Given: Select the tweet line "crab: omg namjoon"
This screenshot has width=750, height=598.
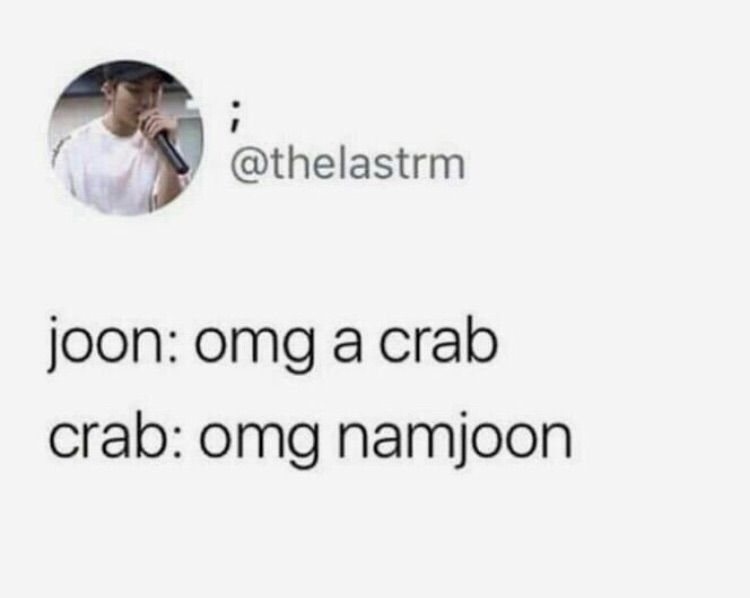Looking at the screenshot, I should [310, 438].
